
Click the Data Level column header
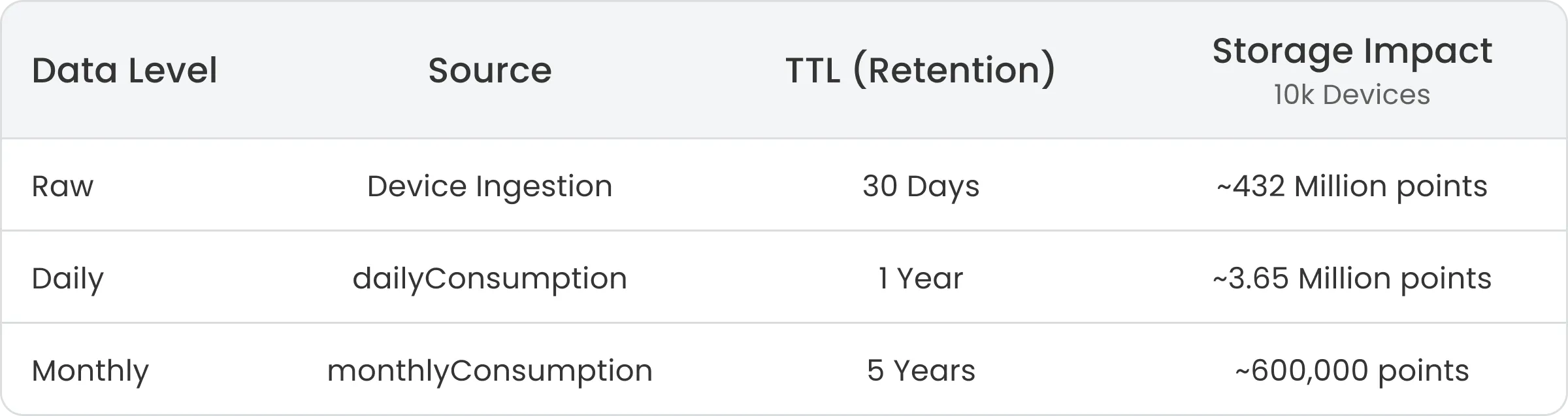(124, 71)
